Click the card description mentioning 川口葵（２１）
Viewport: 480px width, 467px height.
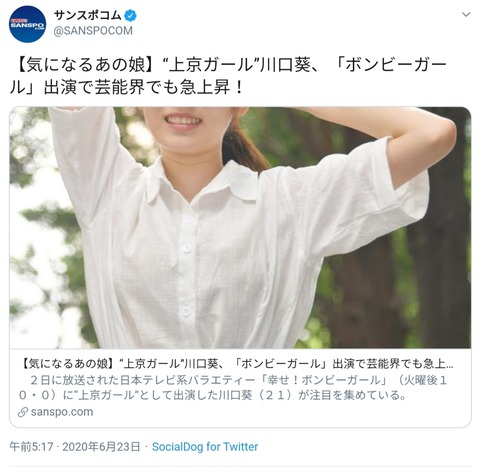click(x=233, y=388)
